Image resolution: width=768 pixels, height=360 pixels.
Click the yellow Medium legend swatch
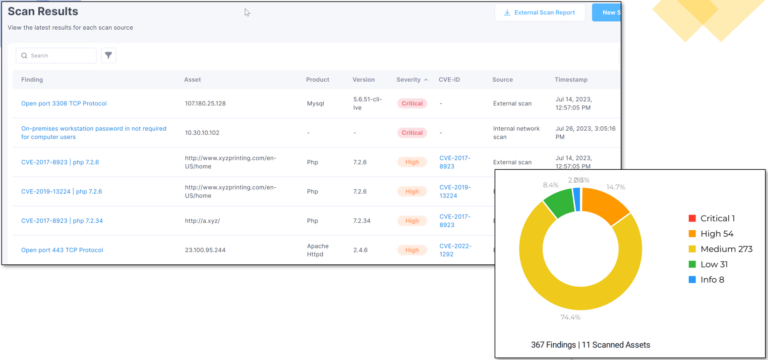click(x=692, y=249)
